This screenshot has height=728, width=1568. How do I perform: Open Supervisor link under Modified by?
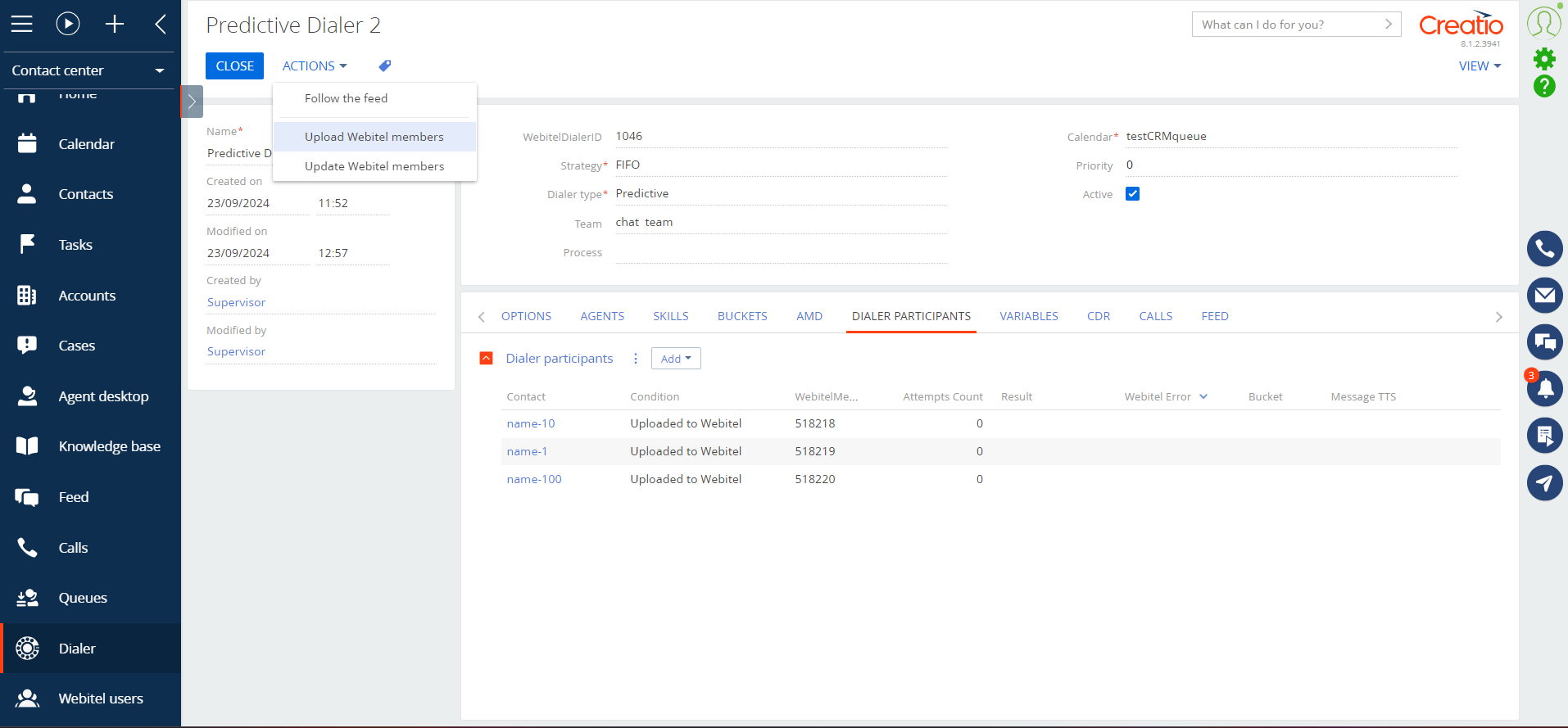[236, 351]
